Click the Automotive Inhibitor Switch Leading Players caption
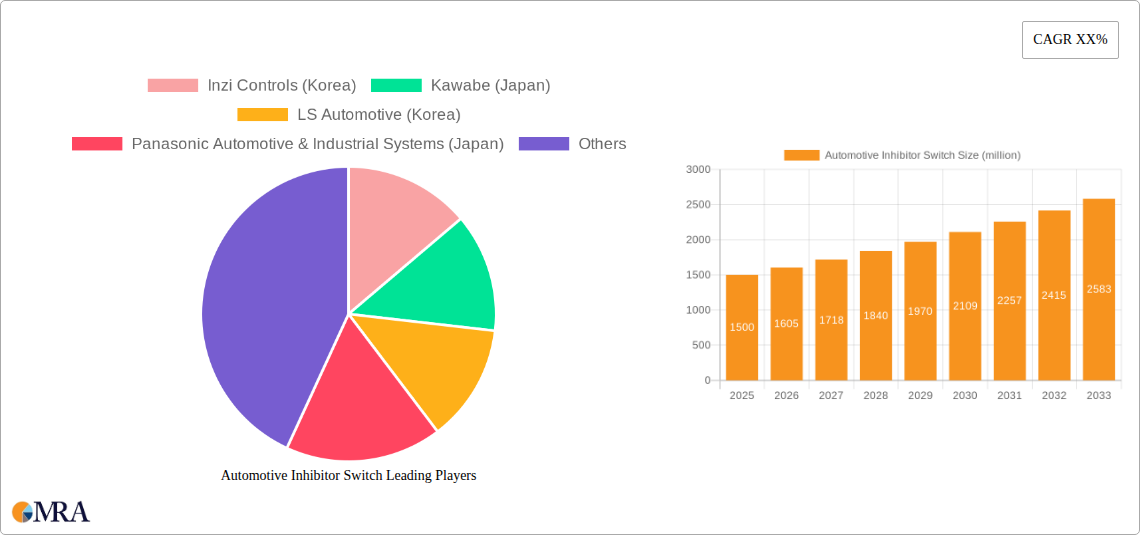Viewport: 1140px width, 535px height. pos(348,475)
